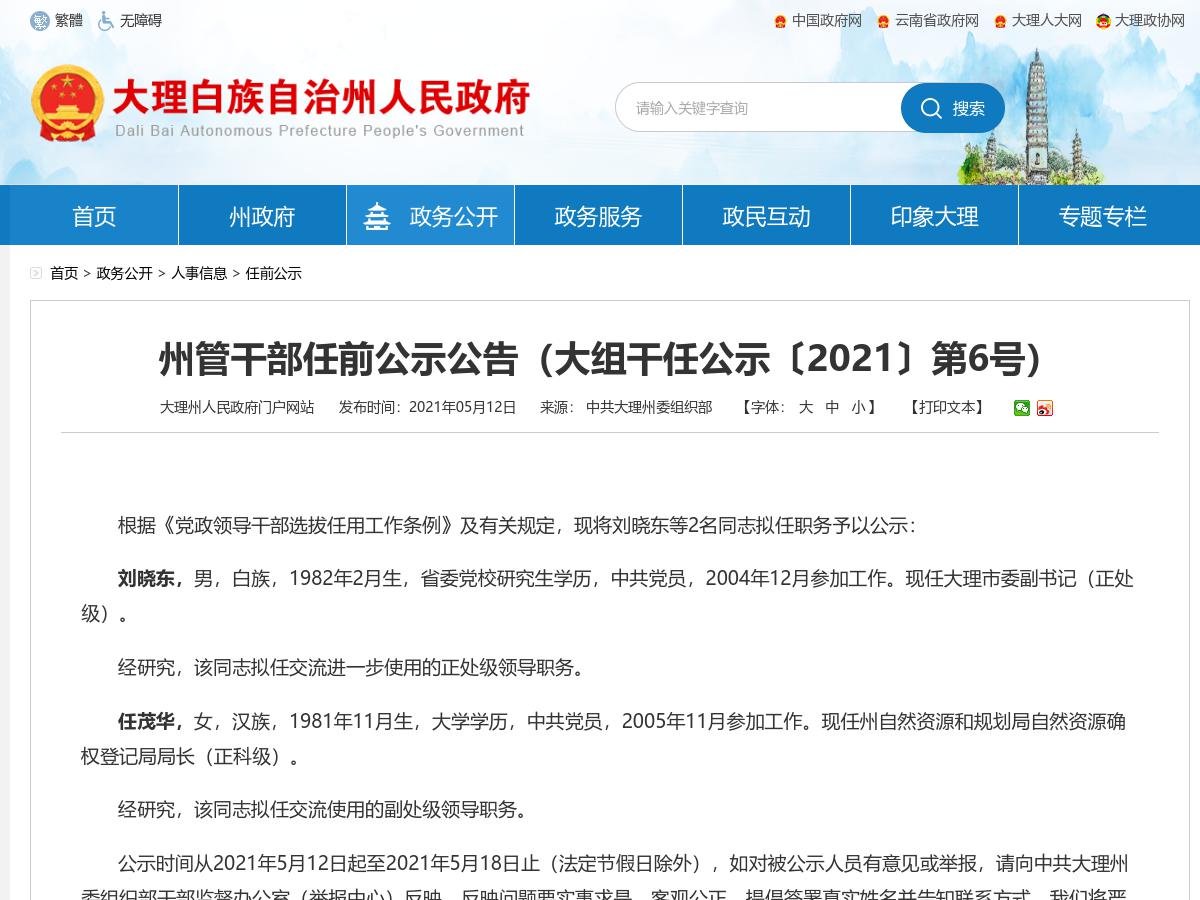
Task: Switch to 繁體 text version
Action: point(69,21)
